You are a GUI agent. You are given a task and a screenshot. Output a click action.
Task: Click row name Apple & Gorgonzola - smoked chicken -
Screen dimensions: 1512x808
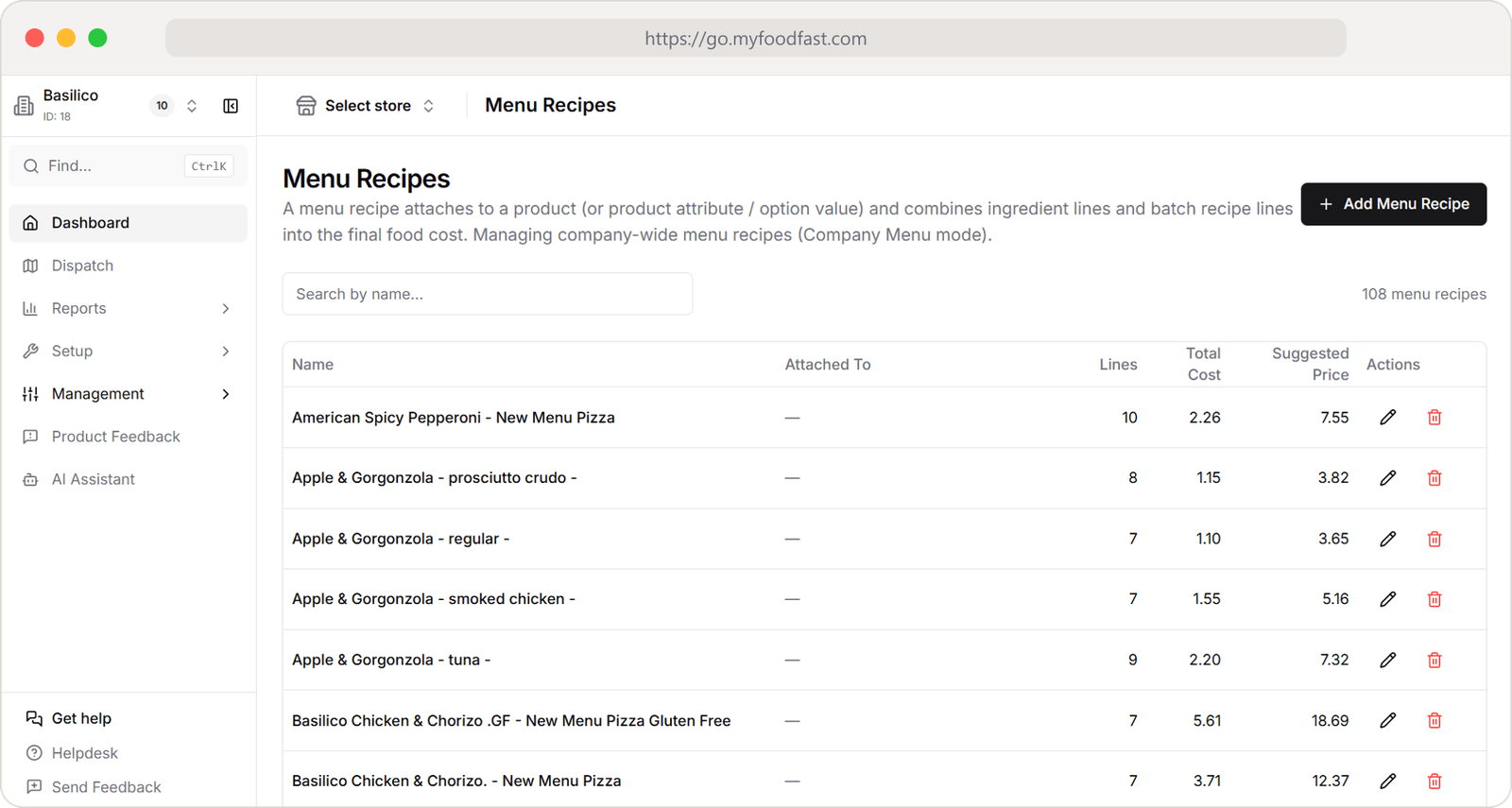click(434, 599)
